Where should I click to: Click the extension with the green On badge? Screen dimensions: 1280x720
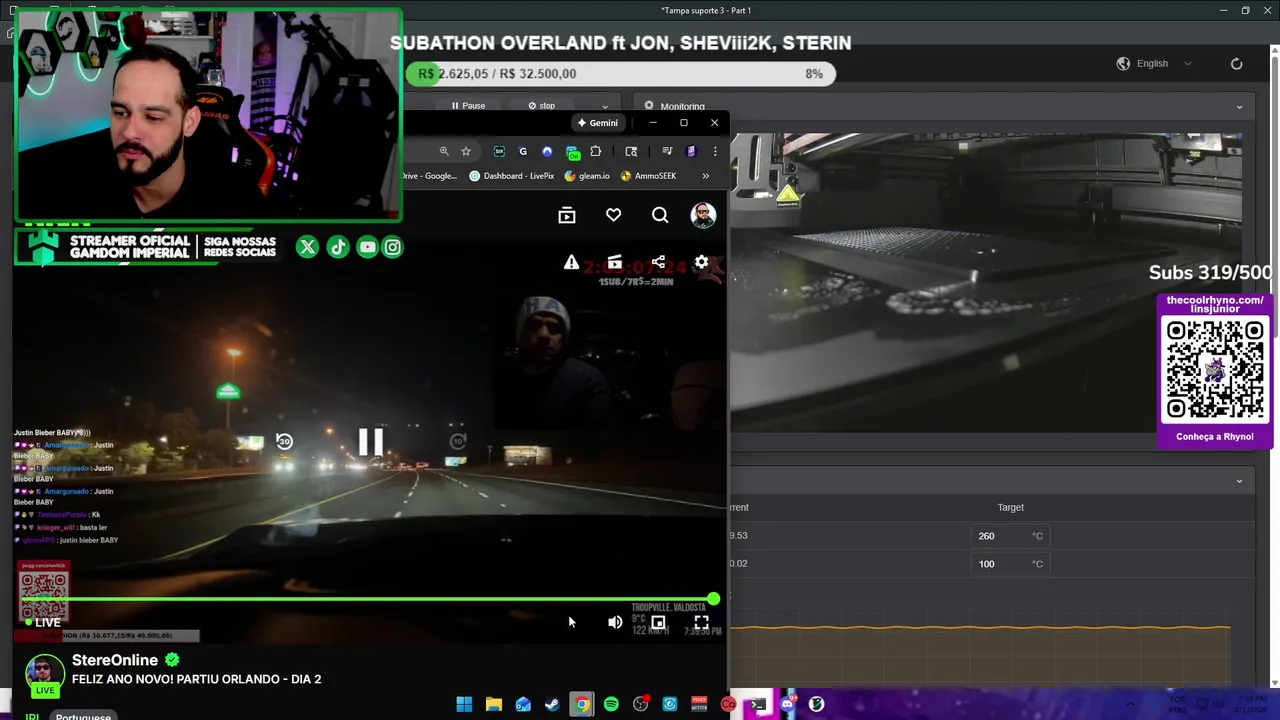(572, 152)
